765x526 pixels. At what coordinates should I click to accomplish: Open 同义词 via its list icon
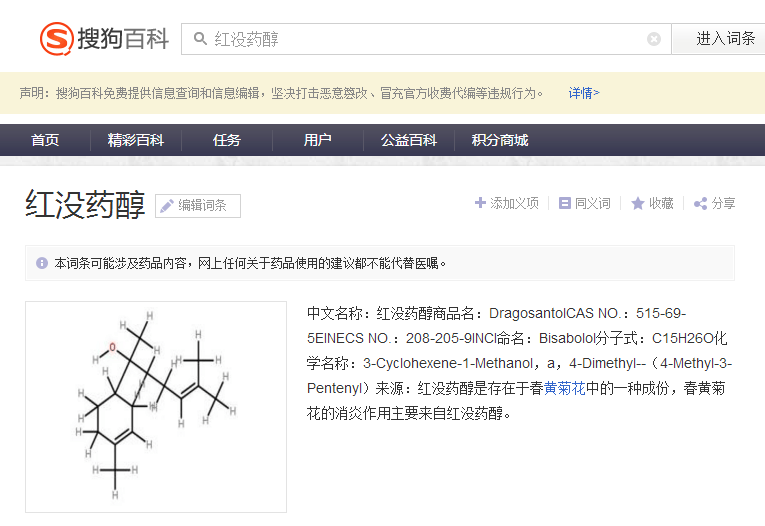tap(564, 203)
